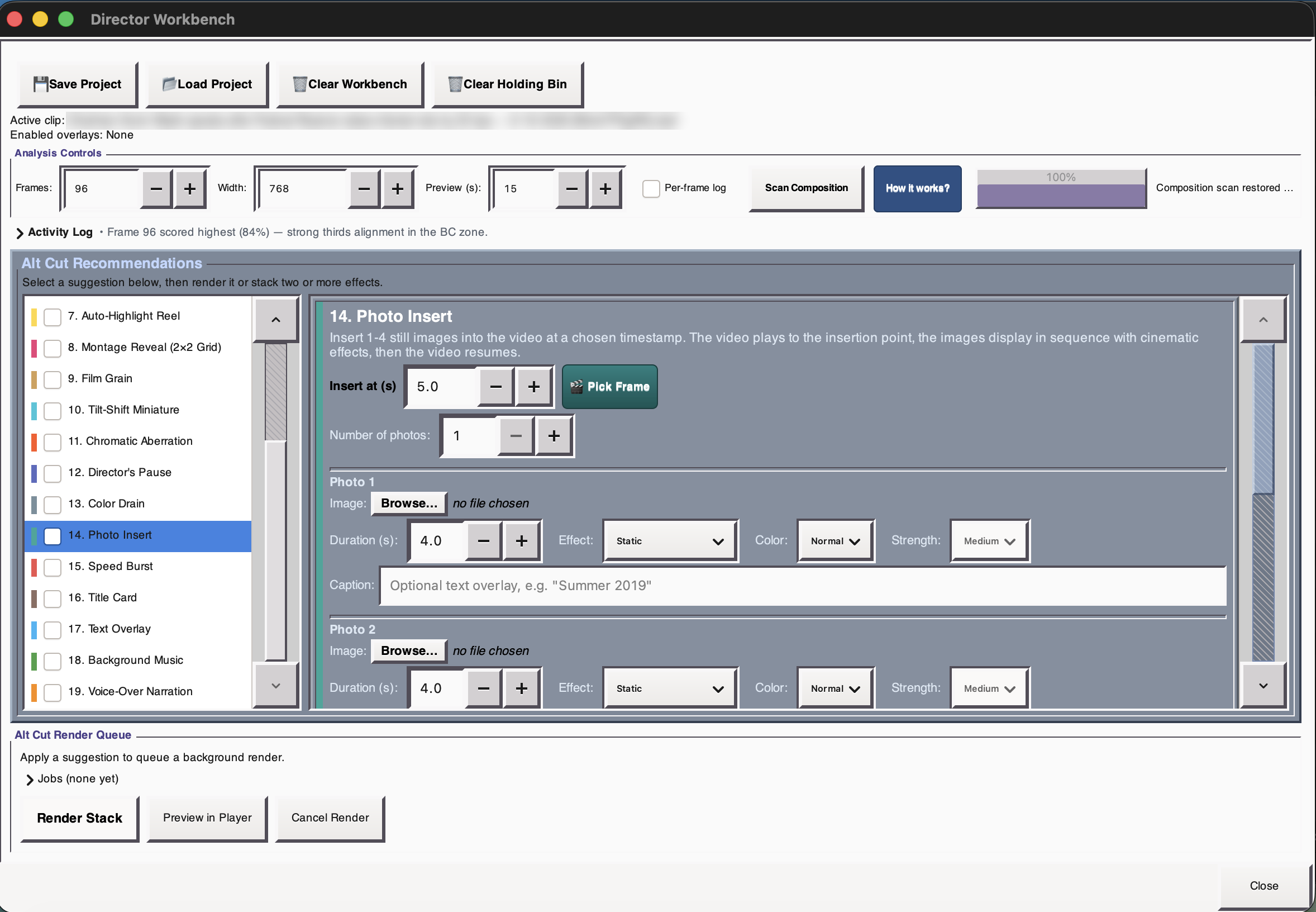The image size is (1316, 912).
Task: Click the Pick Frame clapperboard button
Action: coord(609,387)
